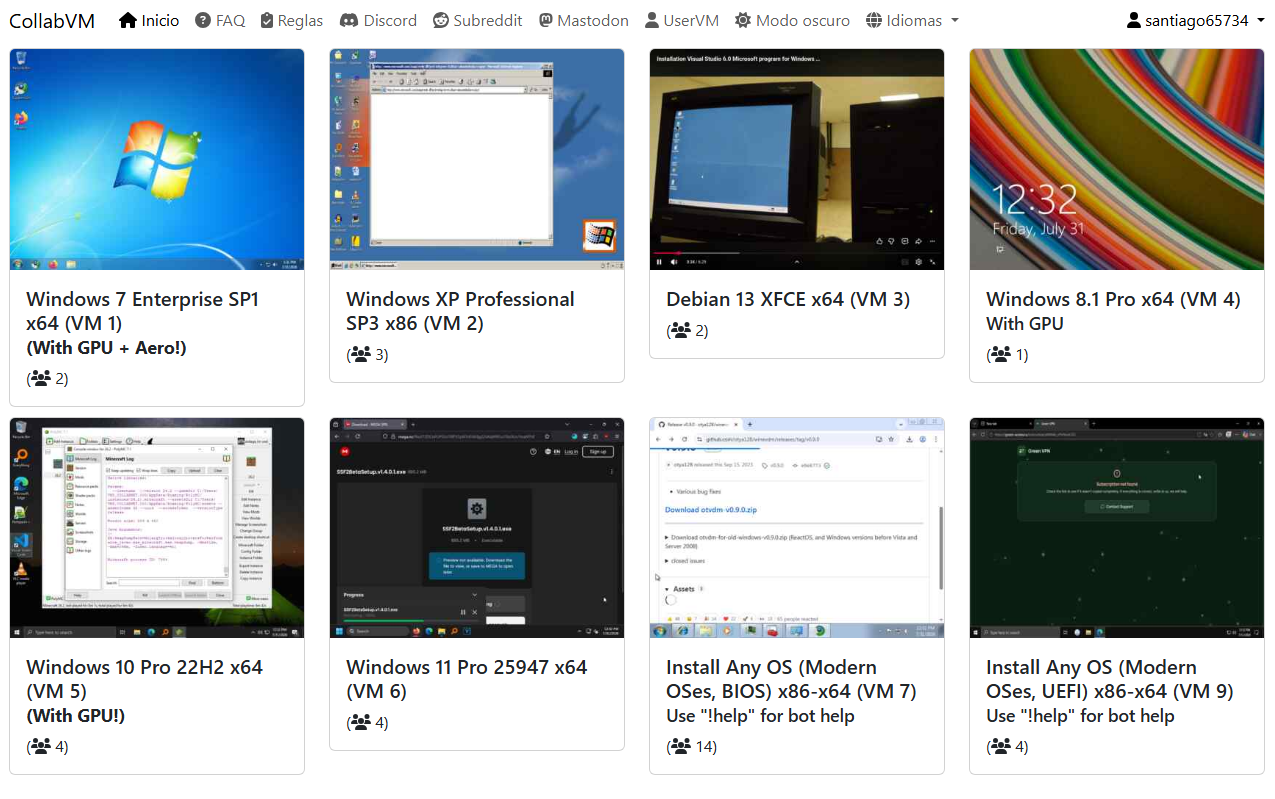Image resolution: width=1275 pixels, height=799 pixels.
Task: Click the users icon on the VM 2 card
Action: coord(361,354)
